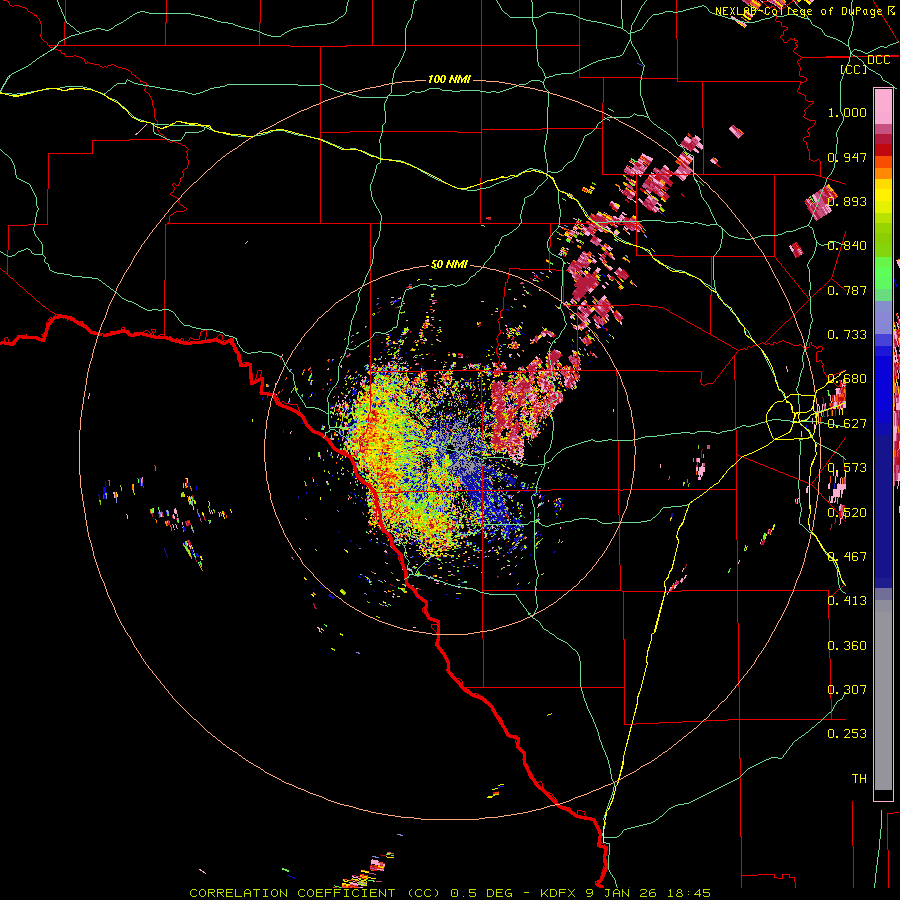This screenshot has height=900, width=900.
Task: Click the 0.627 legend value
Action: pos(847,424)
